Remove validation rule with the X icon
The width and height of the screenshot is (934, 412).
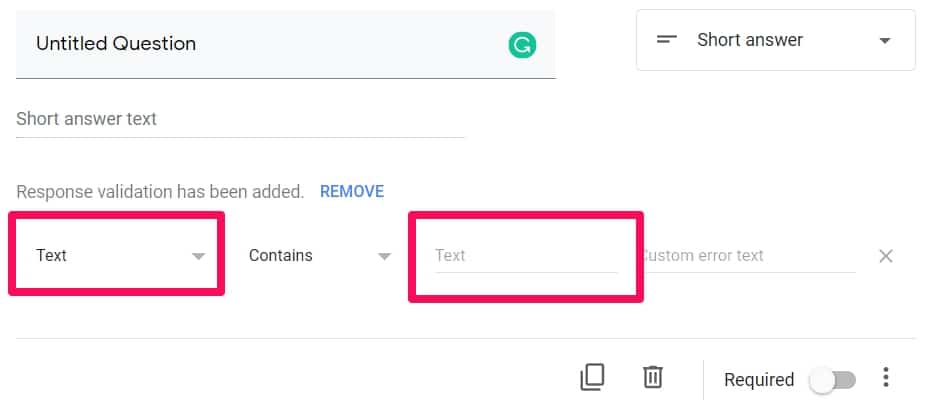tap(886, 256)
